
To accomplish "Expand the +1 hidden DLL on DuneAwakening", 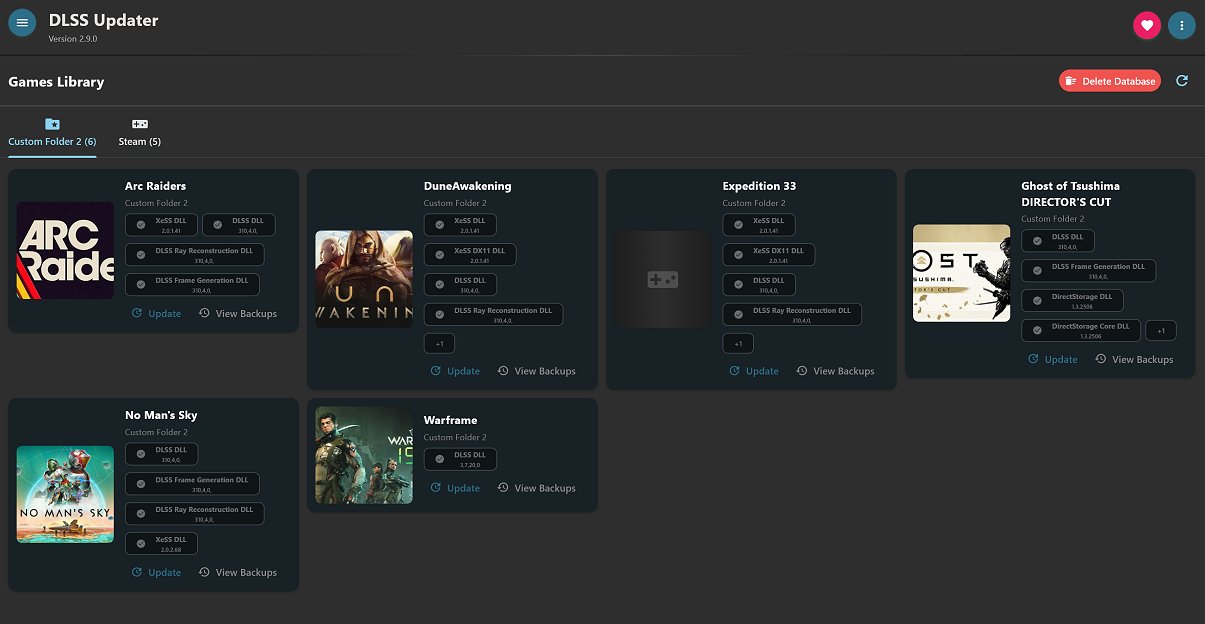I will [x=439, y=343].
